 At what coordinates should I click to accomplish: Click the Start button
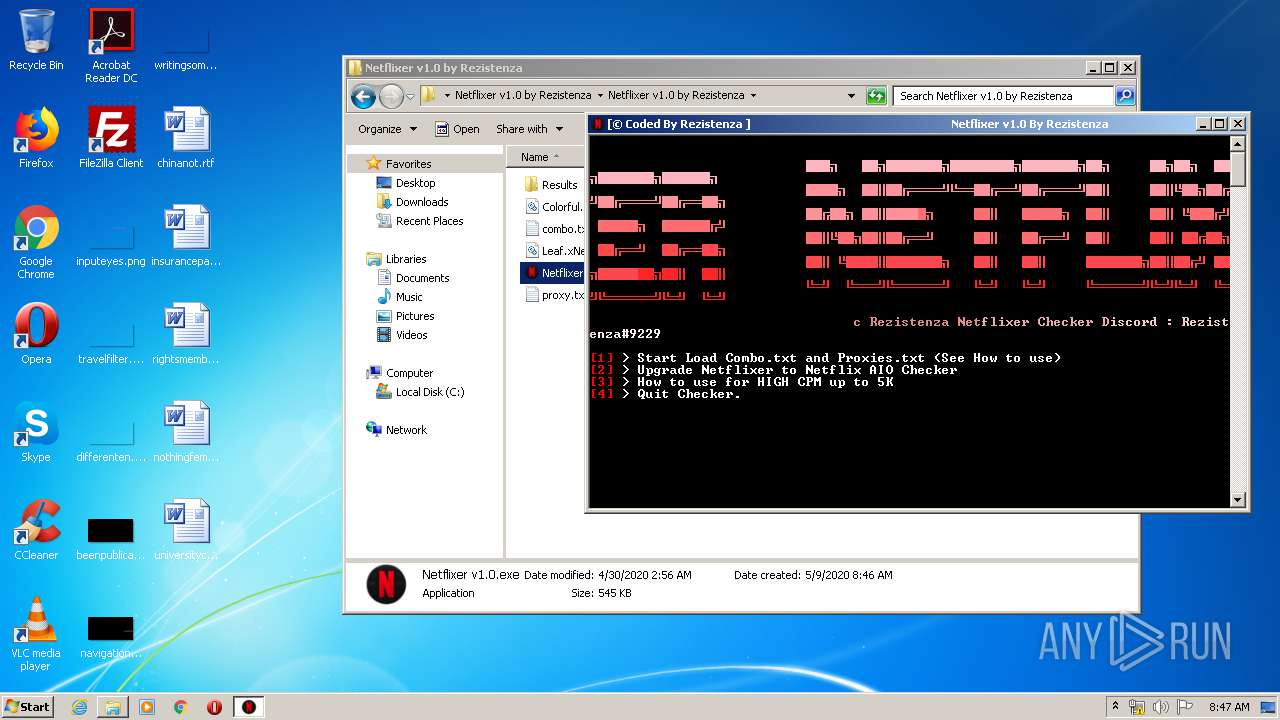pos(27,707)
